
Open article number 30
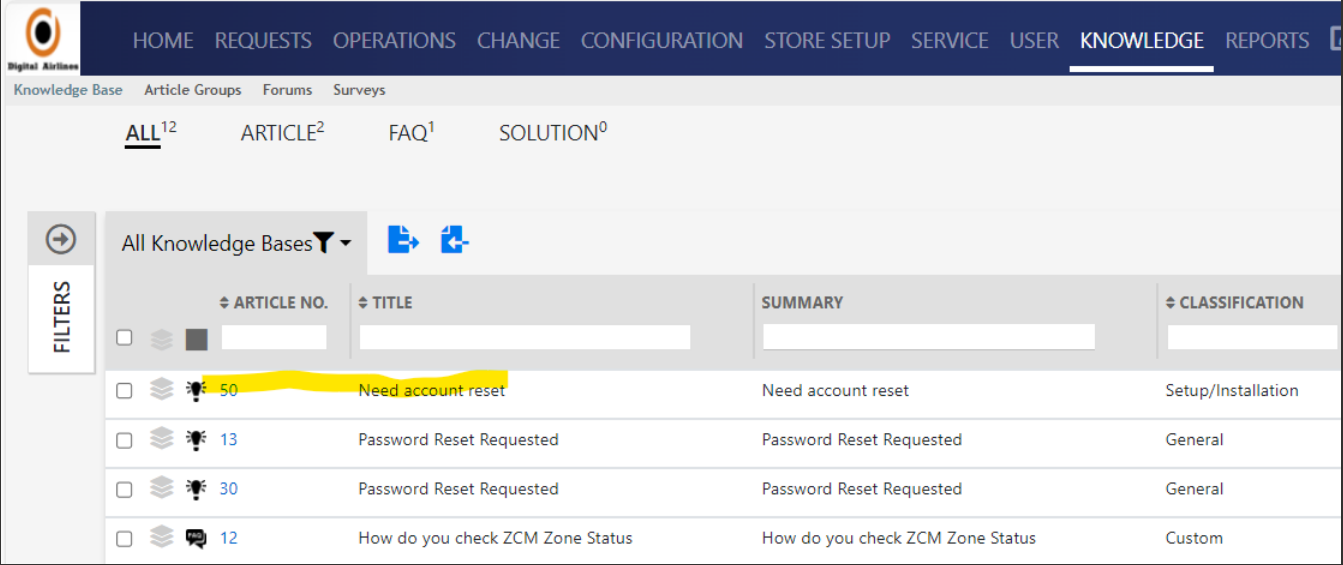point(229,488)
